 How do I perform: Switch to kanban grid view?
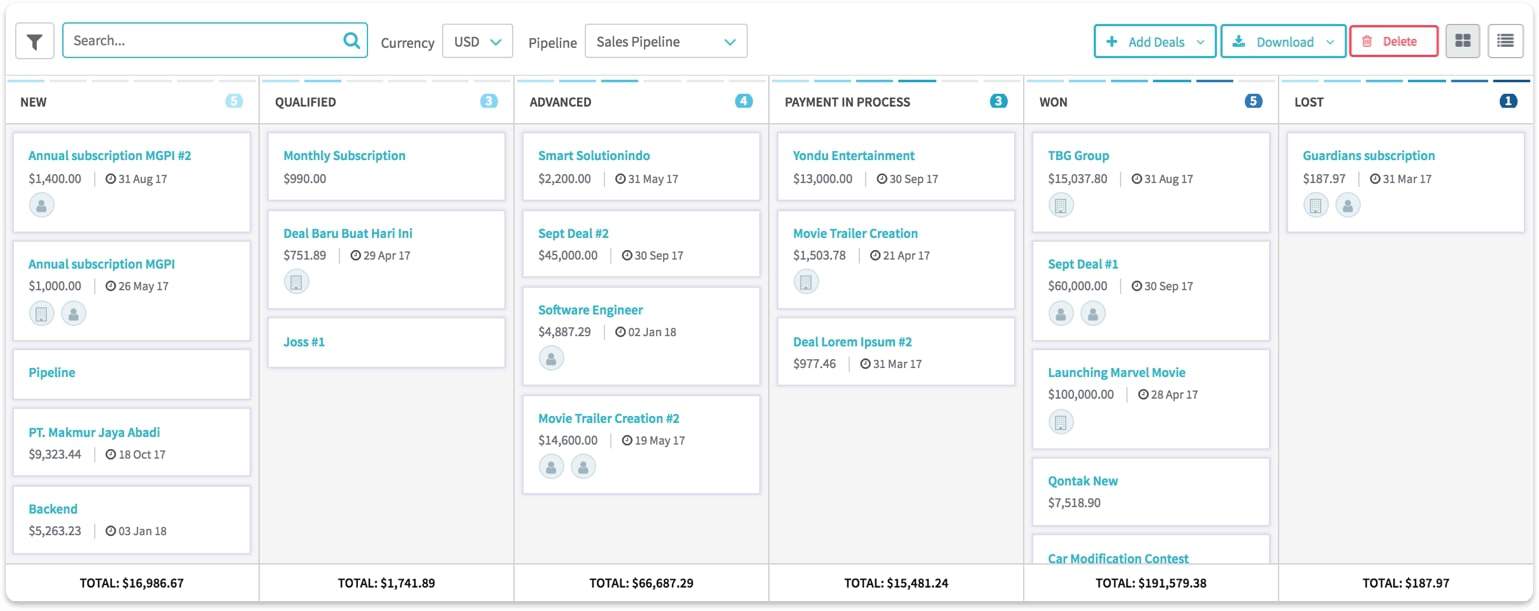[1463, 41]
